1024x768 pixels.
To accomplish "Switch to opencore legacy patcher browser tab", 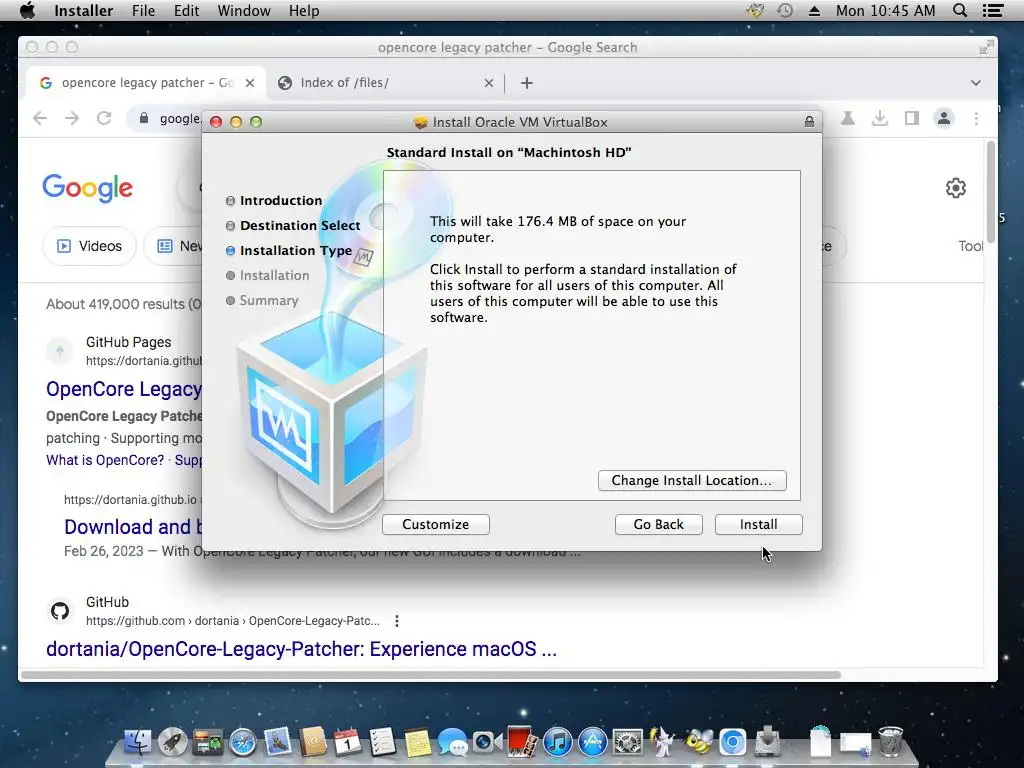I will coord(146,83).
